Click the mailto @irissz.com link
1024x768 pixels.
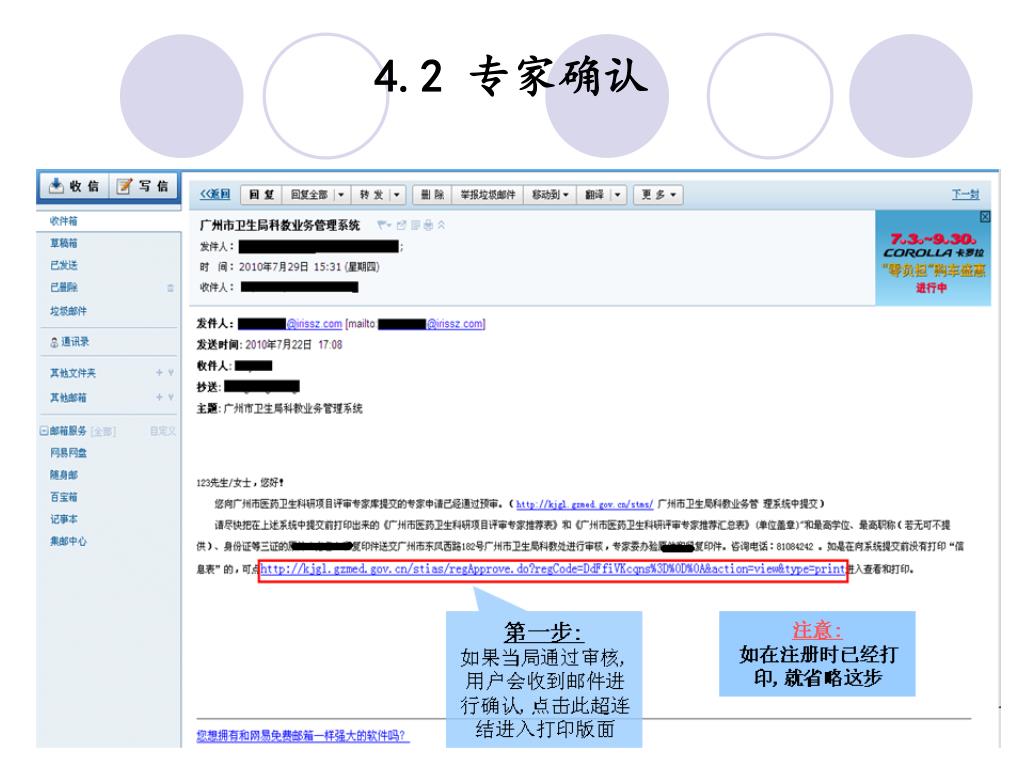click(455, 323)
